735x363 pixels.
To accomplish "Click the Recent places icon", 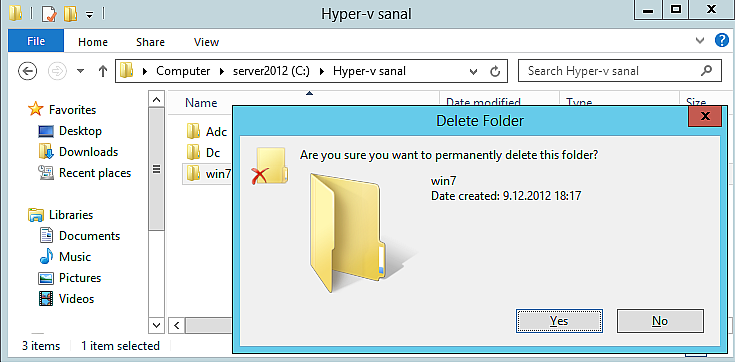I will click(46, 173).
